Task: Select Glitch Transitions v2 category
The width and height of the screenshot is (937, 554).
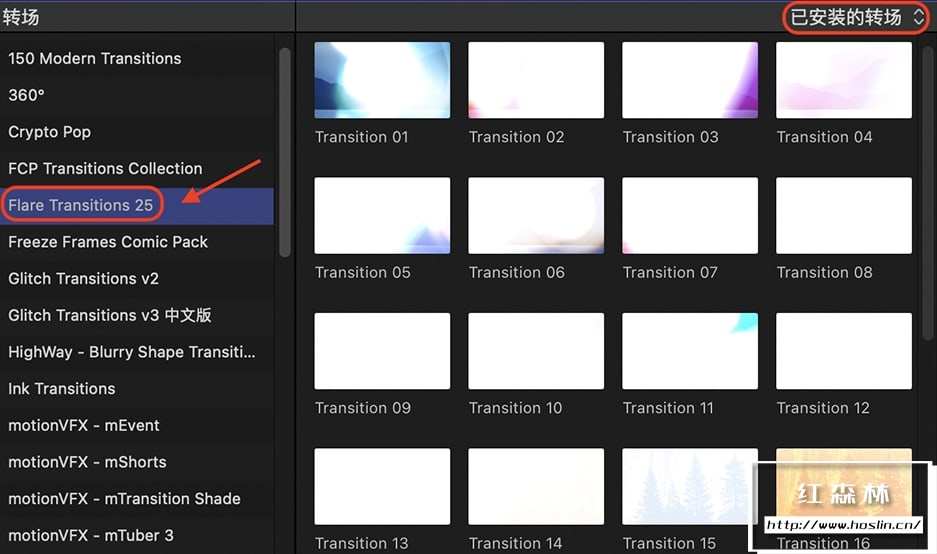Action: [x=137, y=278]
